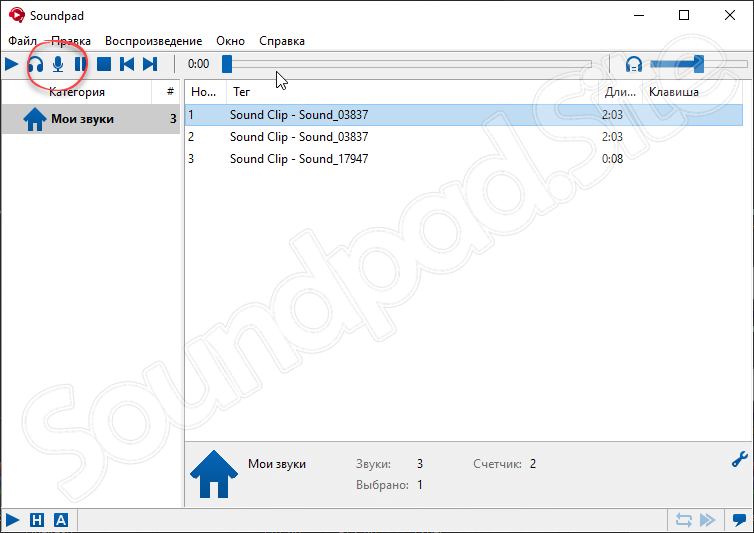Skip to next sound in list
This screenshot has width=754, height=533.
point(150,64)
